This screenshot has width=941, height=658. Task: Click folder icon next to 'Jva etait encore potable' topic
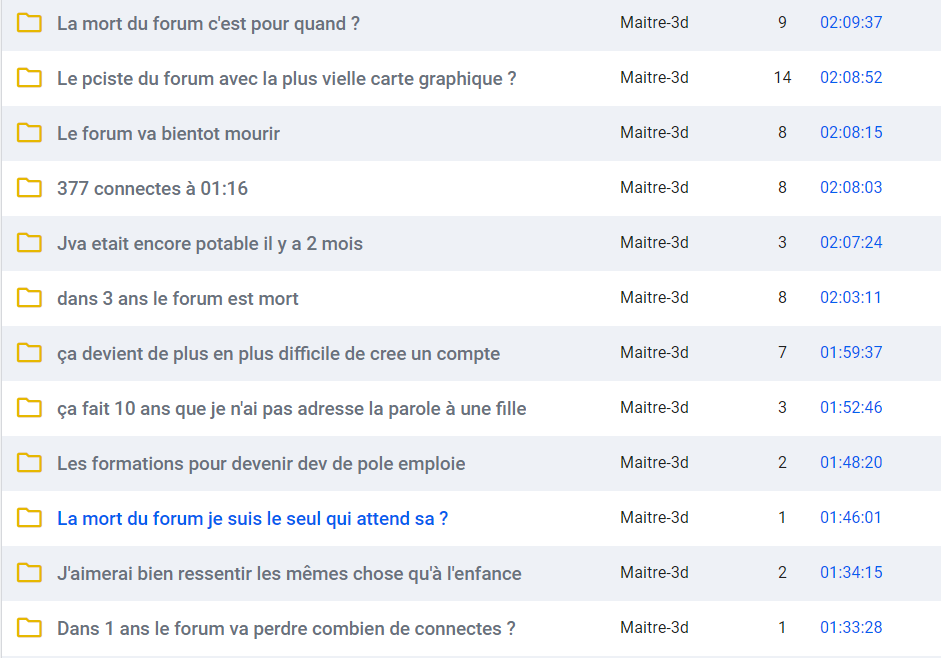pos(29,243)
